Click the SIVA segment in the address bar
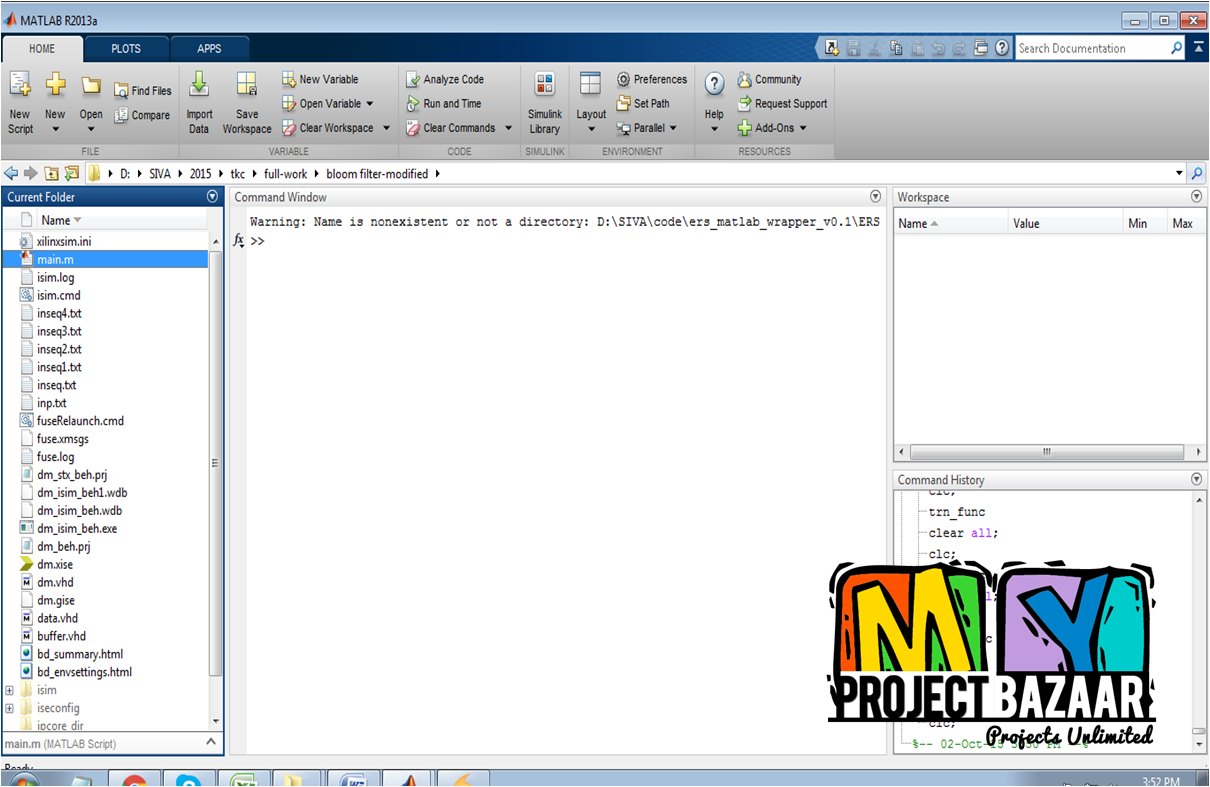This screenshot has width=1210, height=787. (x=160, y=174)
